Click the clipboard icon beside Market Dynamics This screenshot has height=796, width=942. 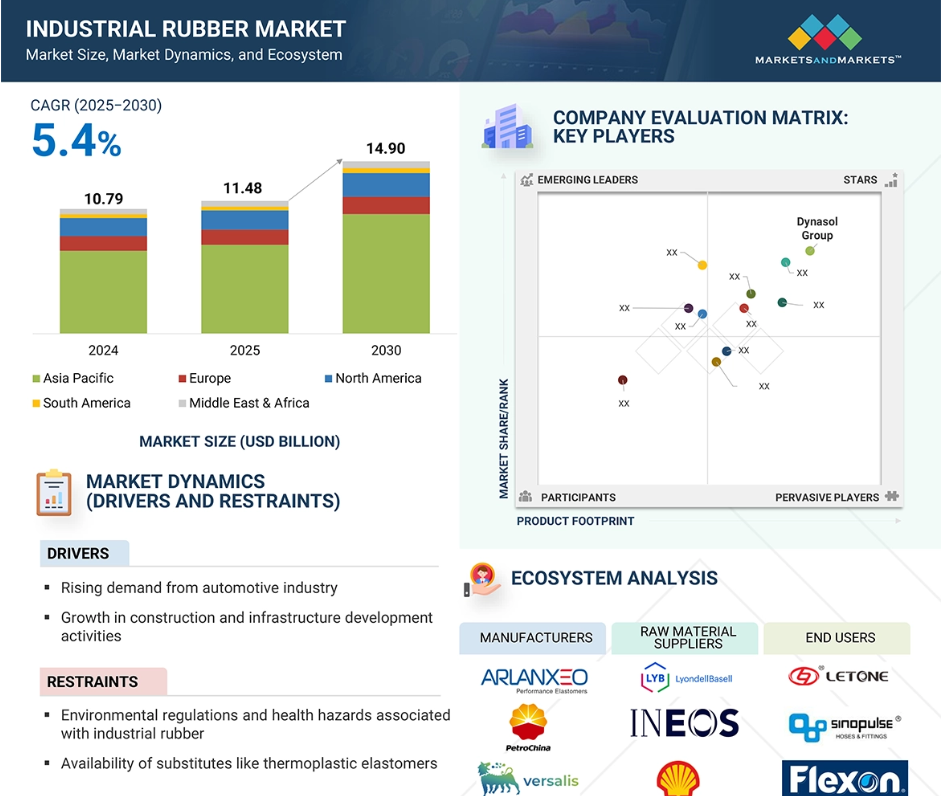tap(54, 493)
